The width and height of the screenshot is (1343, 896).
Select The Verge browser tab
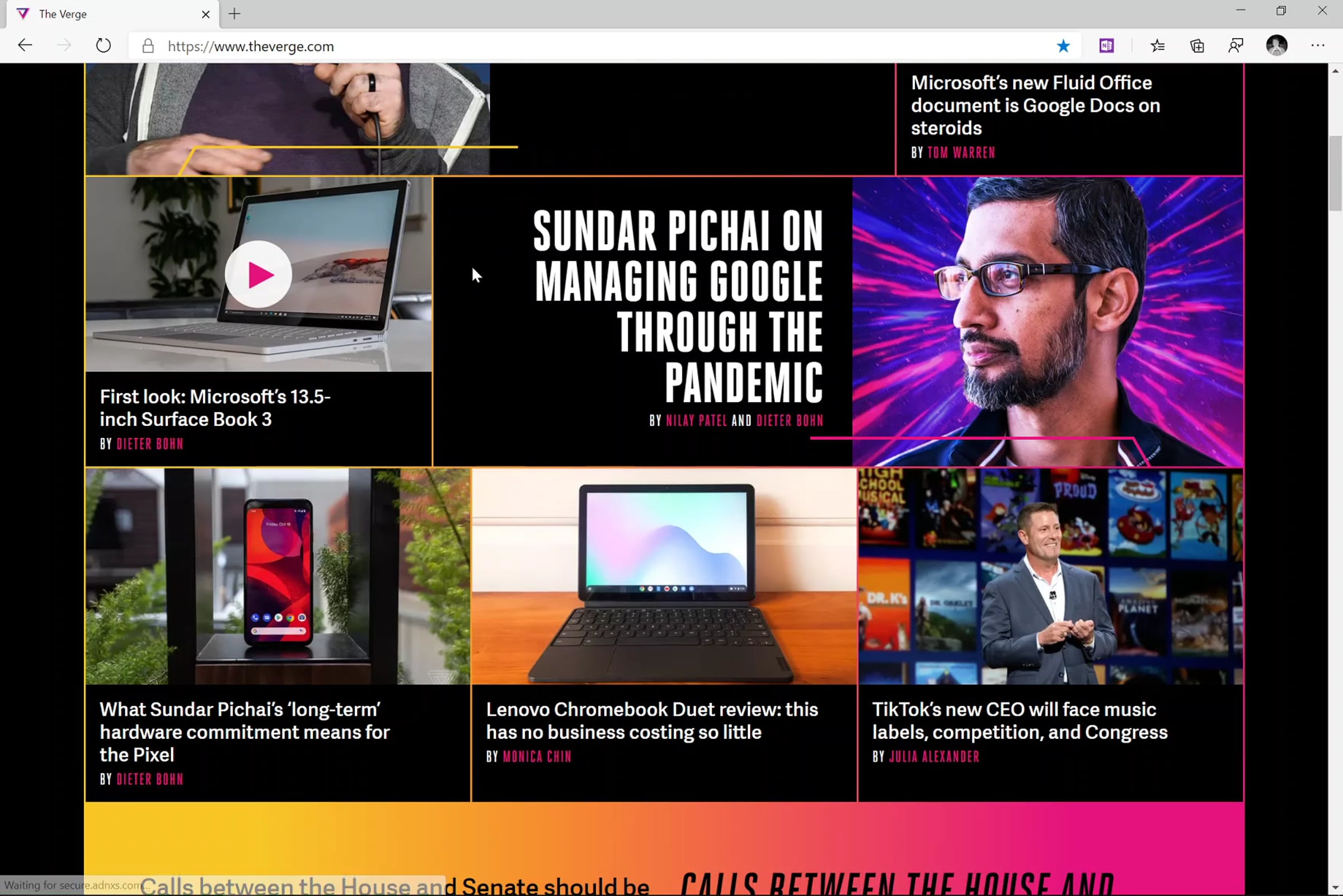pos(112,15)
